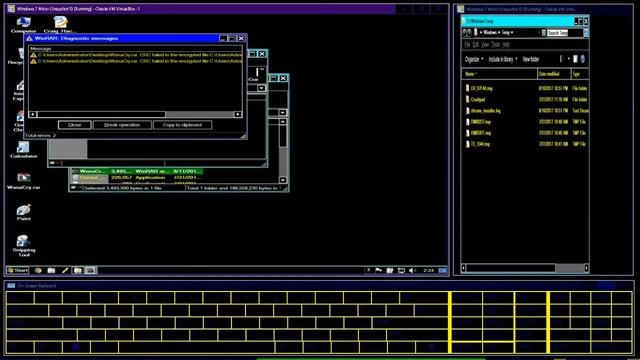The image size is (640, 360).
Task: Select the first CRC failed warning message
Action: (136, 55)
